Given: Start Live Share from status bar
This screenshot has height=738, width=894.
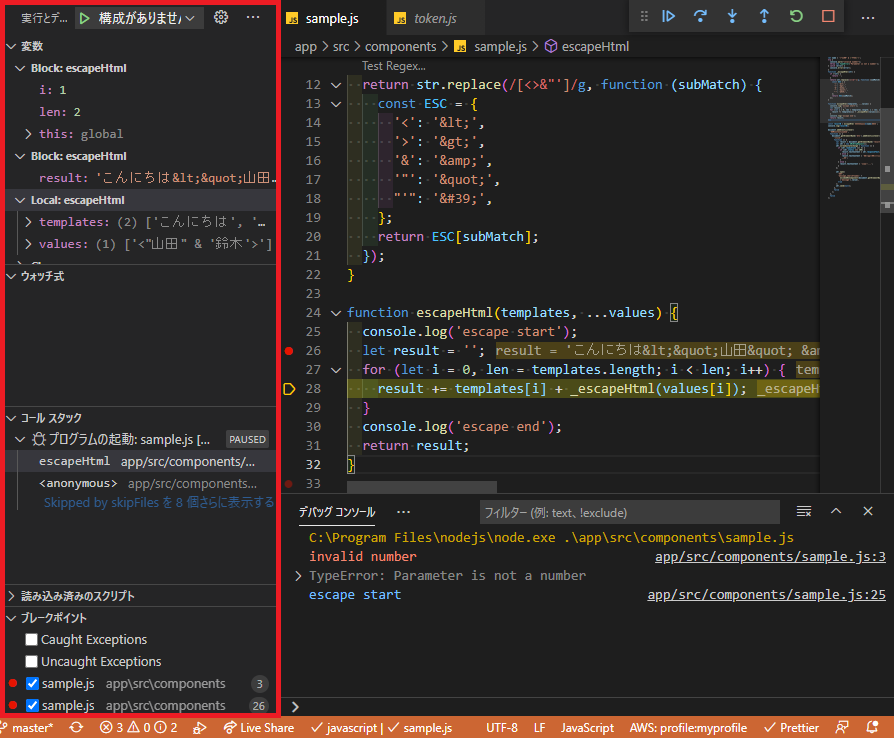Looking at the screenshot, I should point(259,728).
